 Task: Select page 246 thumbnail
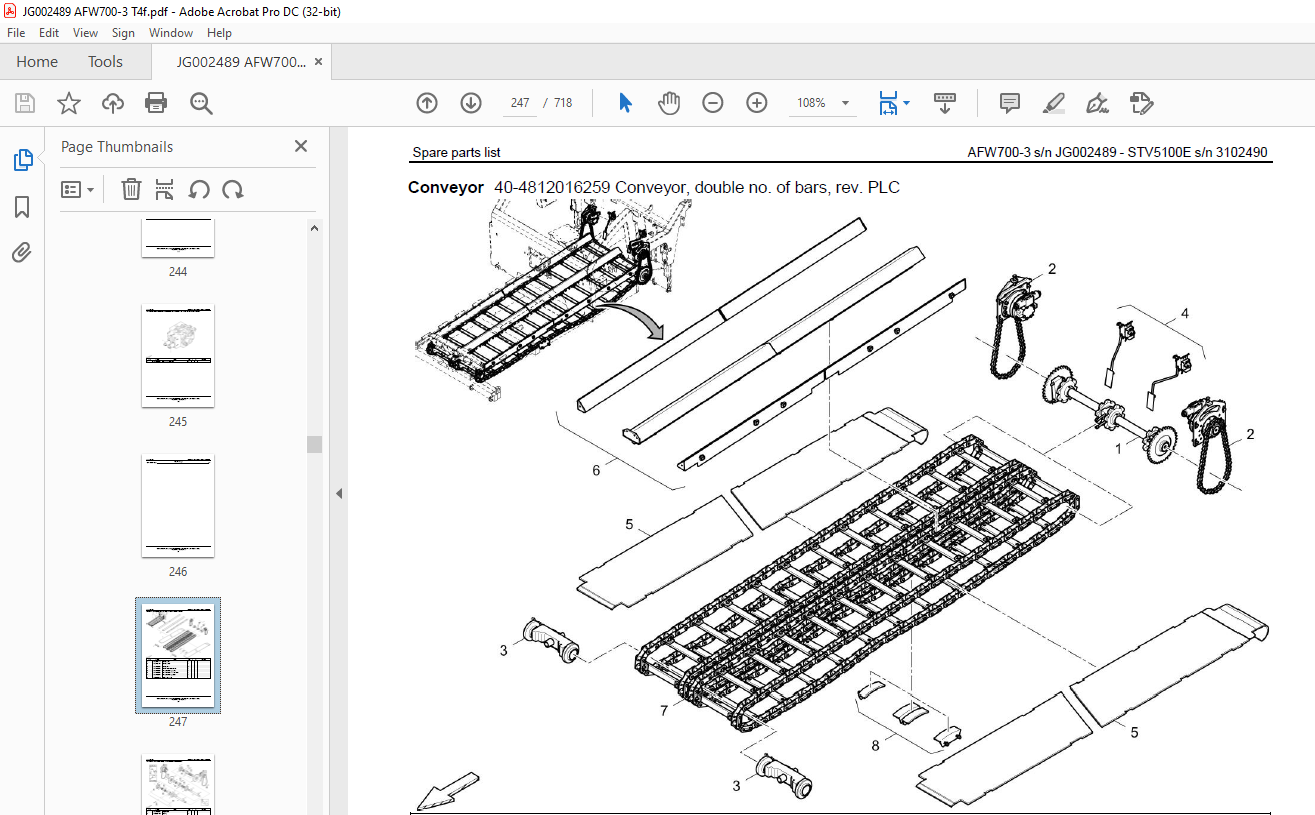pyautogui.click(x=178, y=506)
